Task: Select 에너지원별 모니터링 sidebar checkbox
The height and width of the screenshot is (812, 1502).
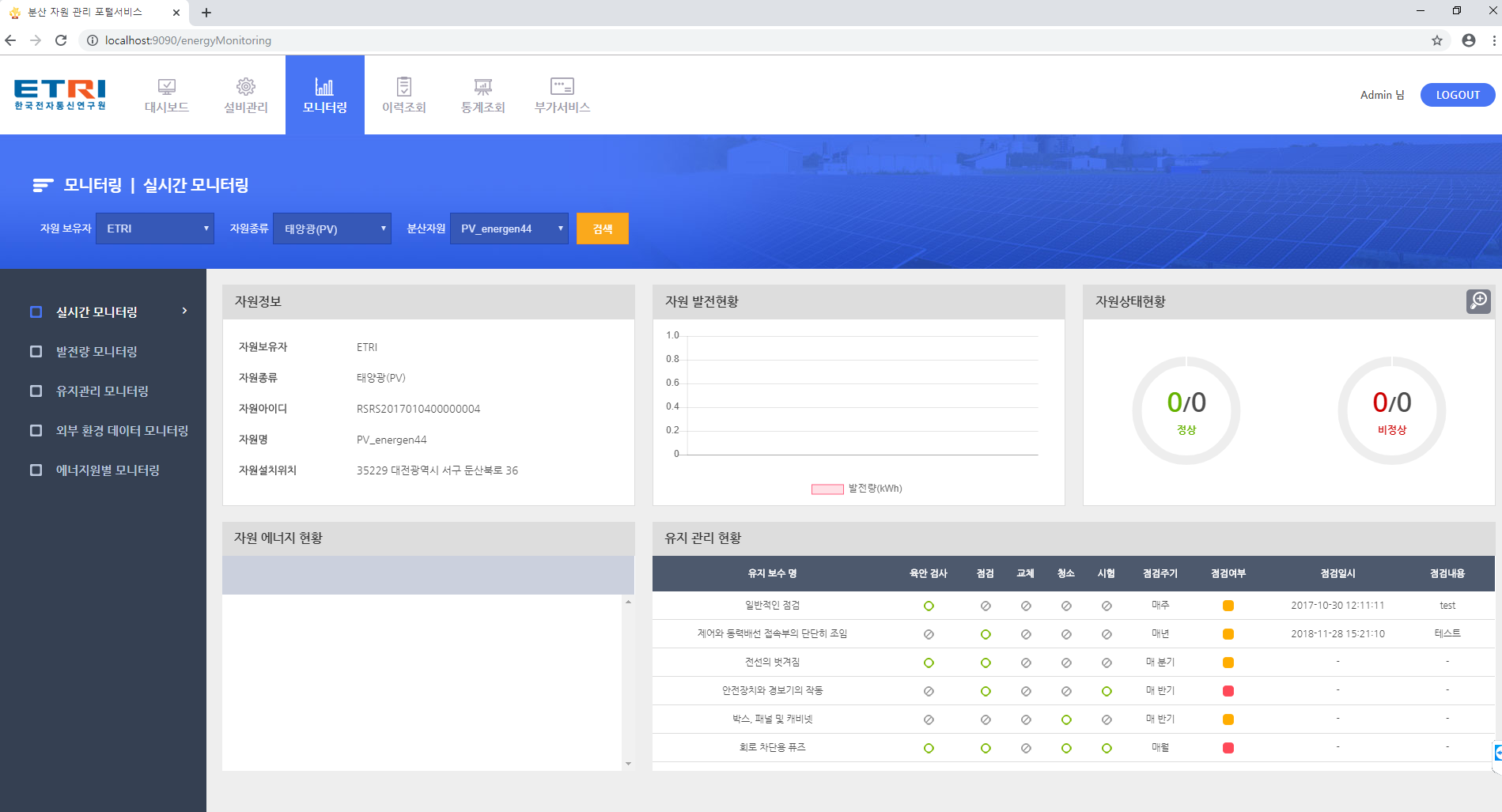Action: [x=36, y=470]
